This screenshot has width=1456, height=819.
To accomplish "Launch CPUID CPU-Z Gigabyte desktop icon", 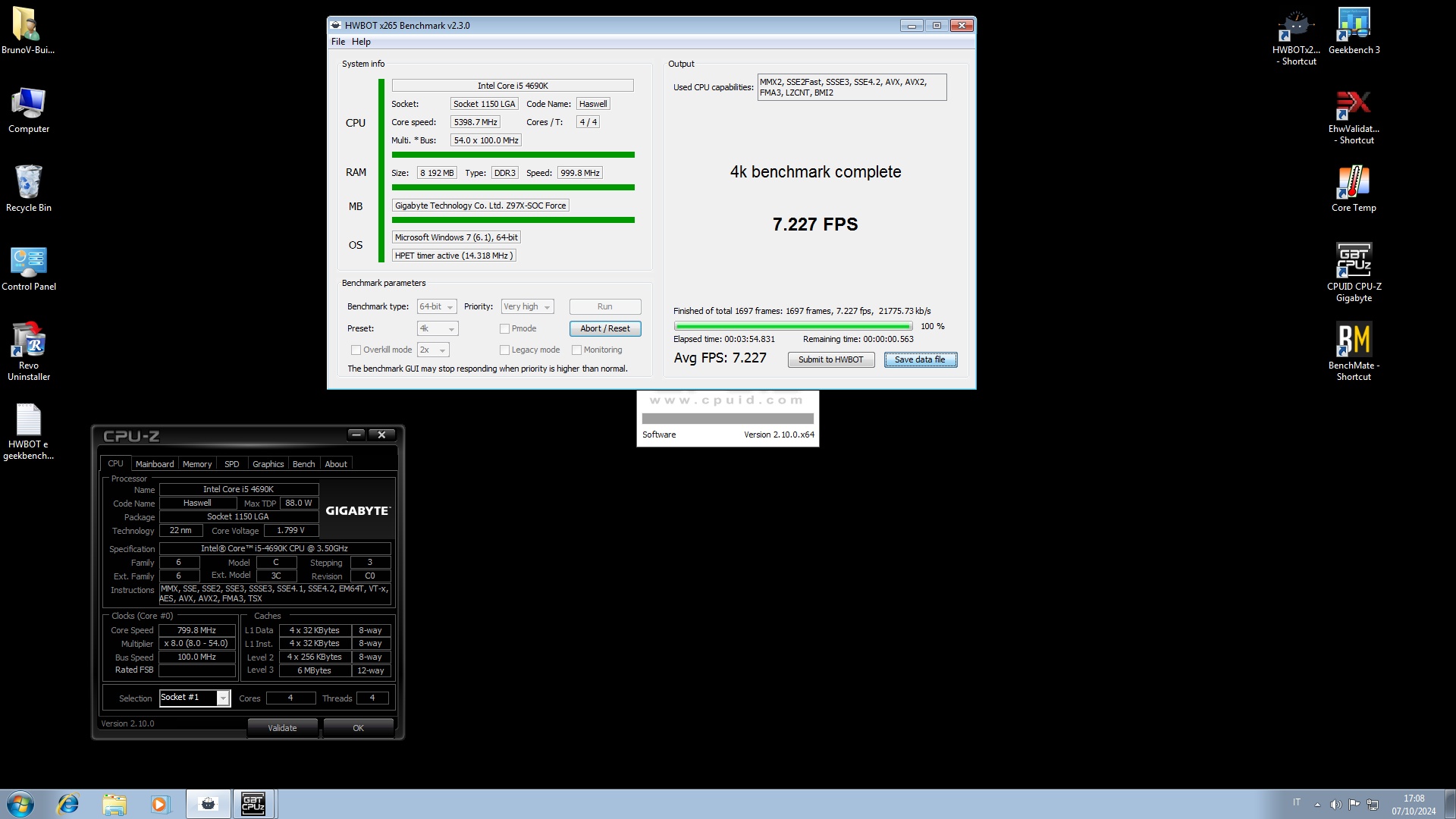I will tap(1354, 271).
